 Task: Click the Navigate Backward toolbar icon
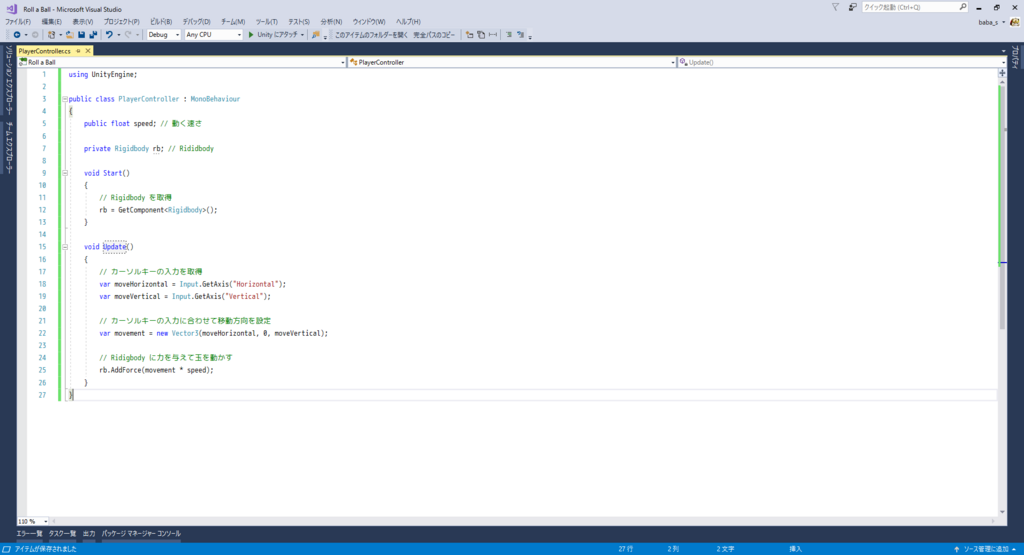[16, 35]
